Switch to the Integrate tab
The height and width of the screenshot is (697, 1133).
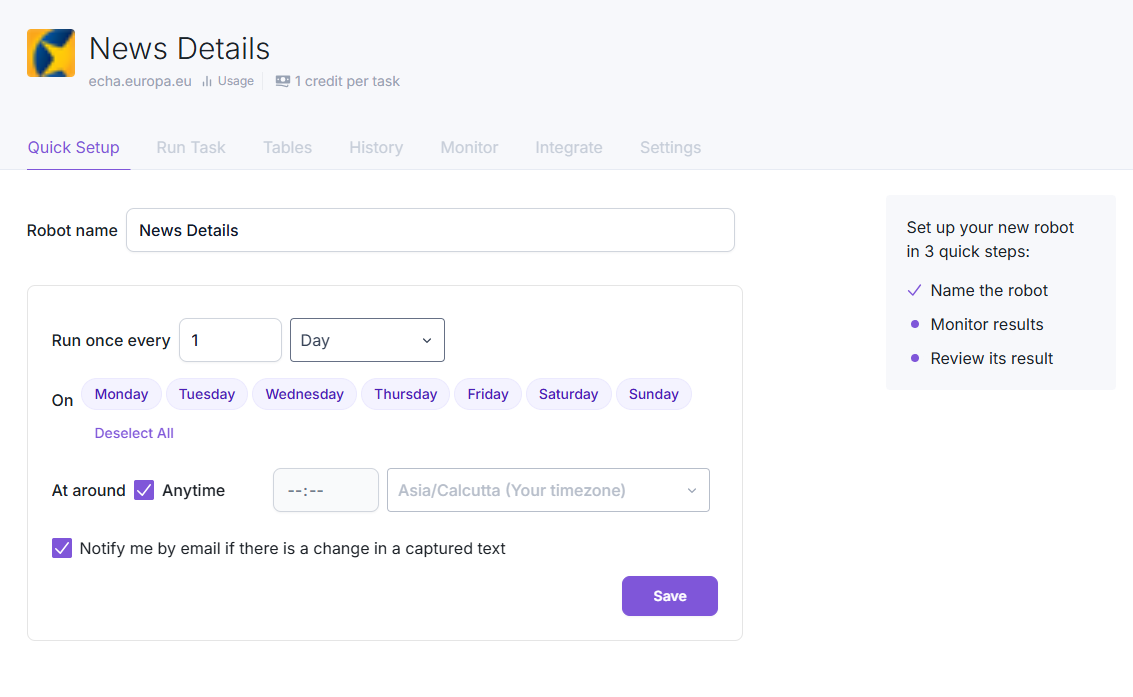point(569,147)
